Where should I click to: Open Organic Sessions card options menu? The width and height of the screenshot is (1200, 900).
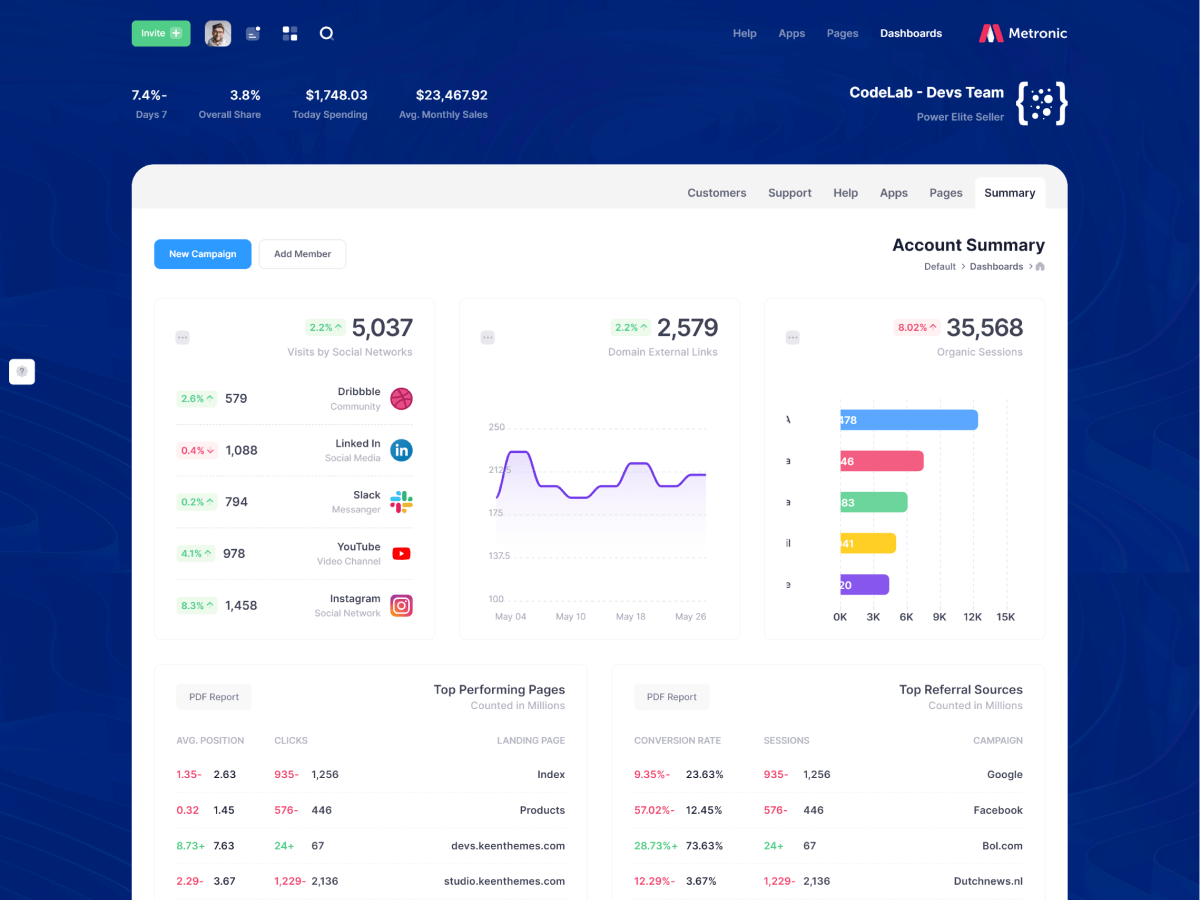792,338
